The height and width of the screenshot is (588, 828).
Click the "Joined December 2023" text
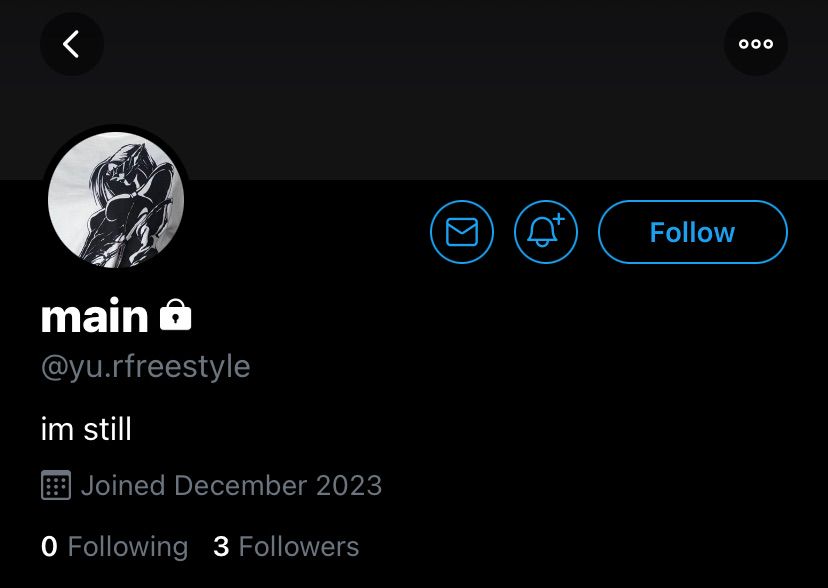(x=231, y=486)
